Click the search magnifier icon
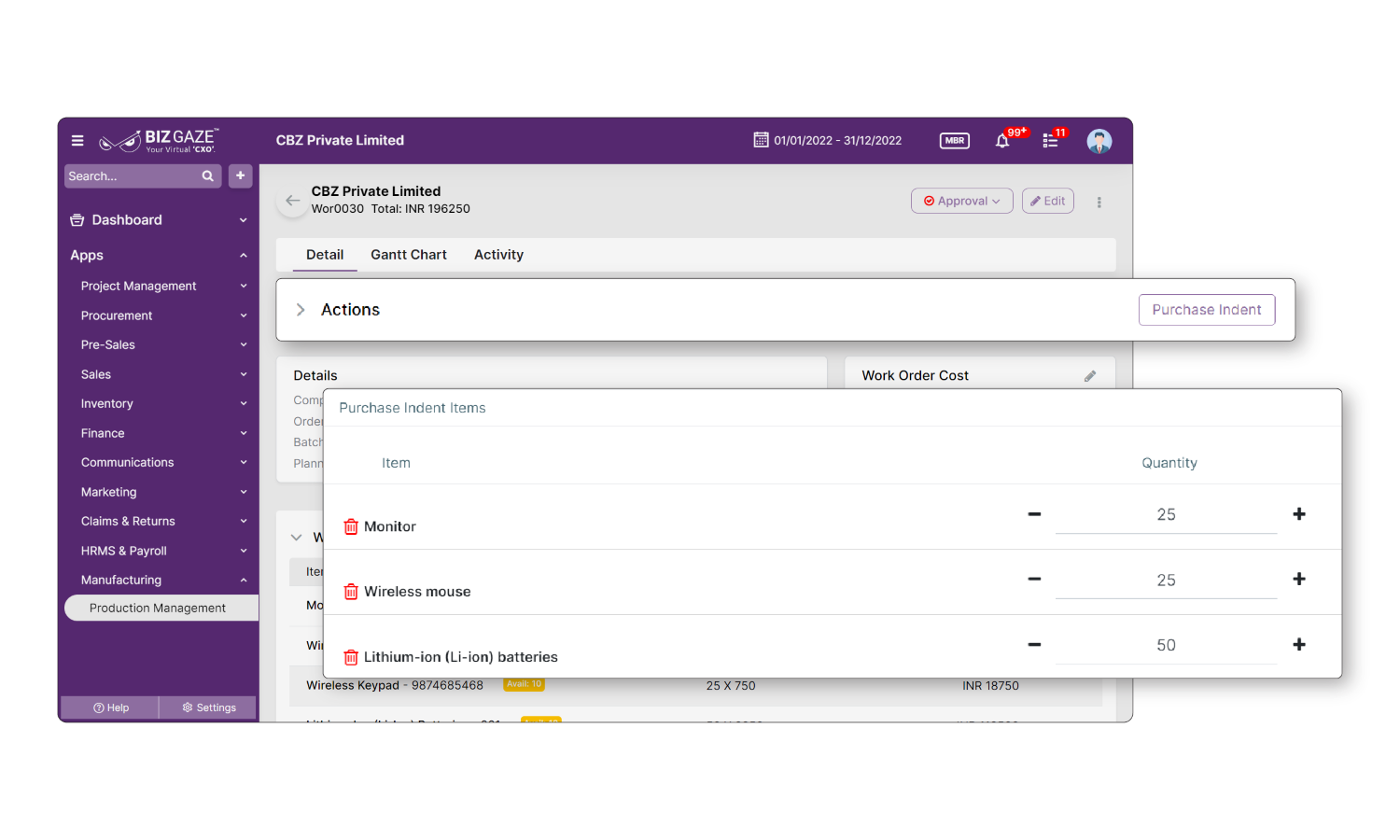The height and width of the screenshot is (840, 1400). (x=208, y=176)
